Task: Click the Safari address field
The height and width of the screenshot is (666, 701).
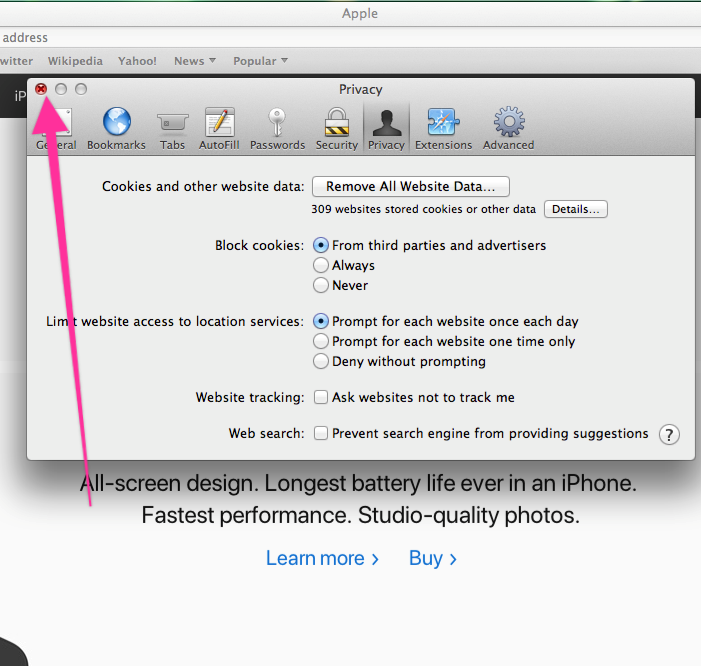Action: [350, 38]
